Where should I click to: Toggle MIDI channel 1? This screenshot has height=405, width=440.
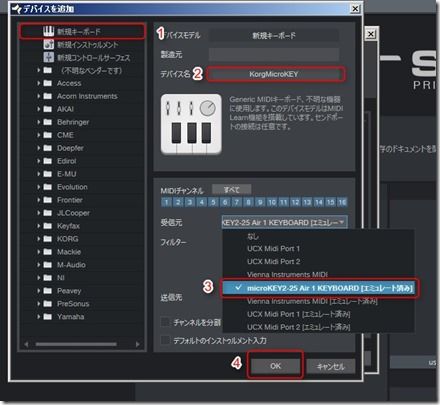coord(166,202)
